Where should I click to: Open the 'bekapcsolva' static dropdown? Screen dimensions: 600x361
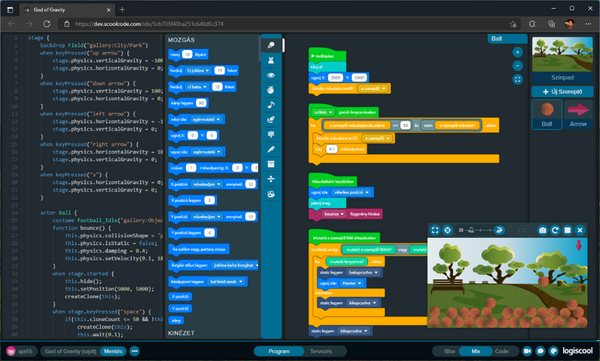coord(363,272)
